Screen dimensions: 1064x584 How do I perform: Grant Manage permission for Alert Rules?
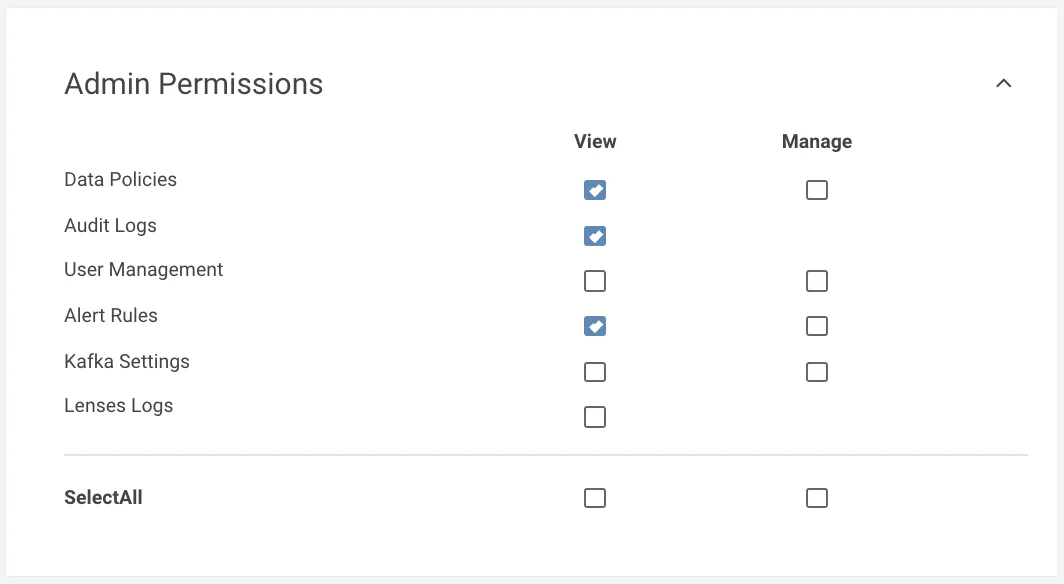817,326
